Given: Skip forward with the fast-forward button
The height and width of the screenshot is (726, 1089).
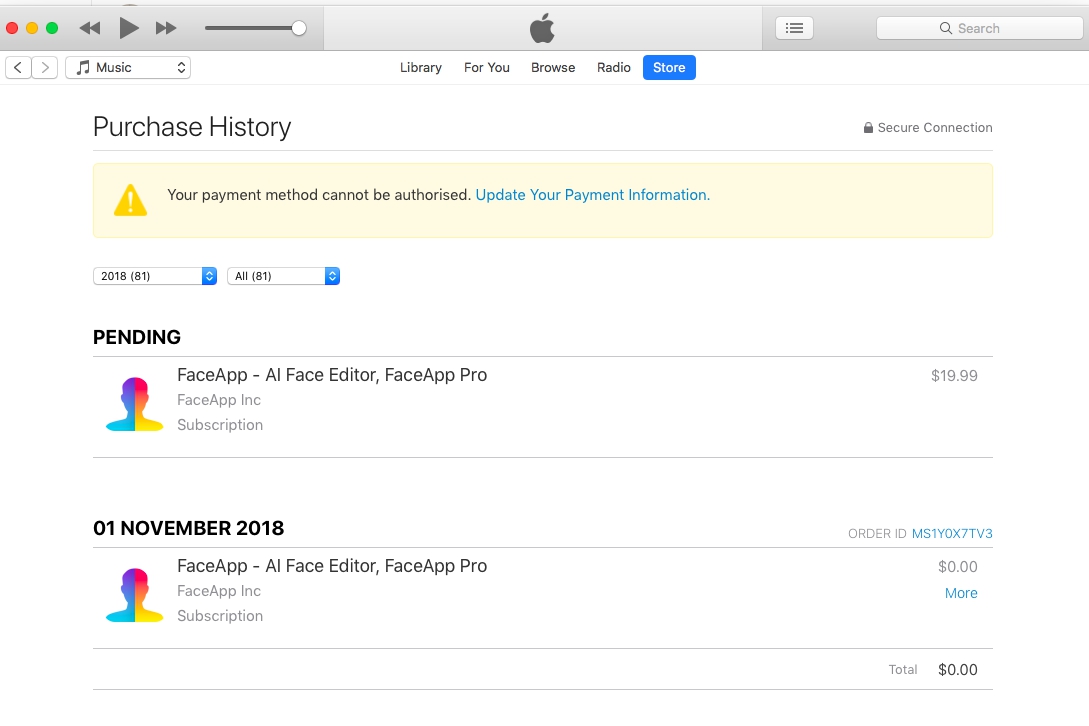Looking at the screenshot, I should 166,28.
